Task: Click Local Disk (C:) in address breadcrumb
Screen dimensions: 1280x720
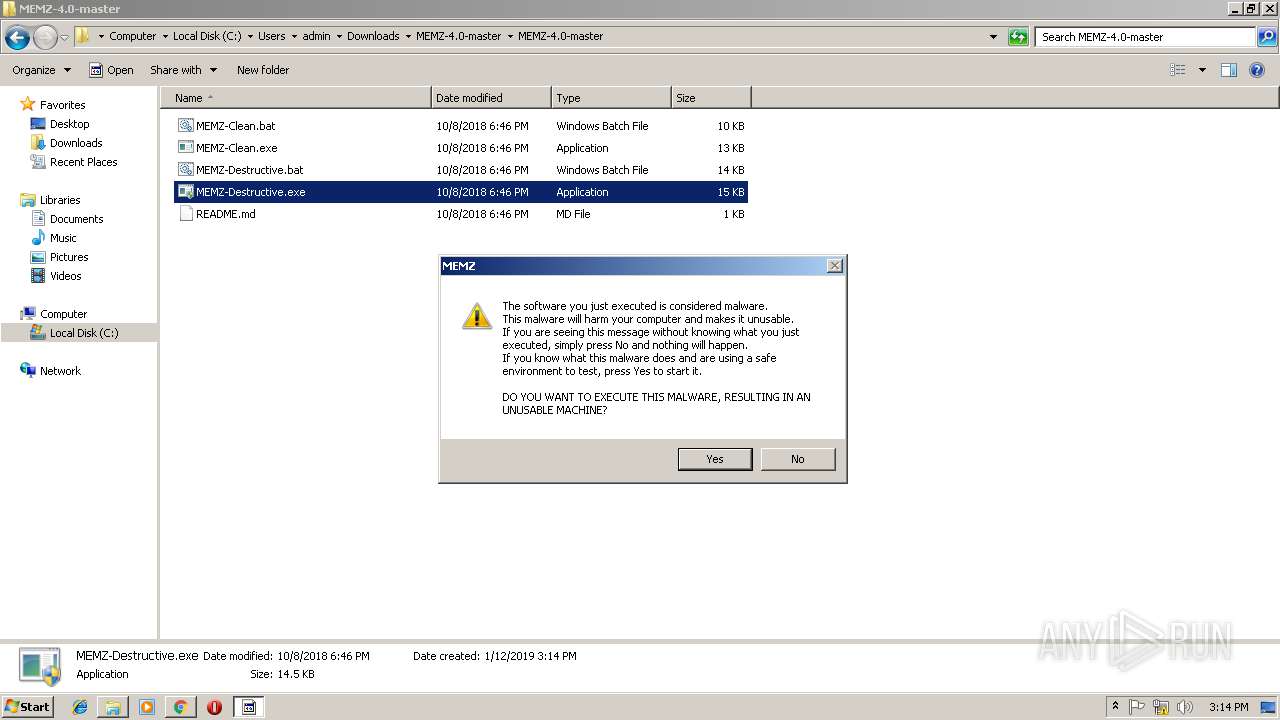Action: pyautogui.click(x=207, y=37)
